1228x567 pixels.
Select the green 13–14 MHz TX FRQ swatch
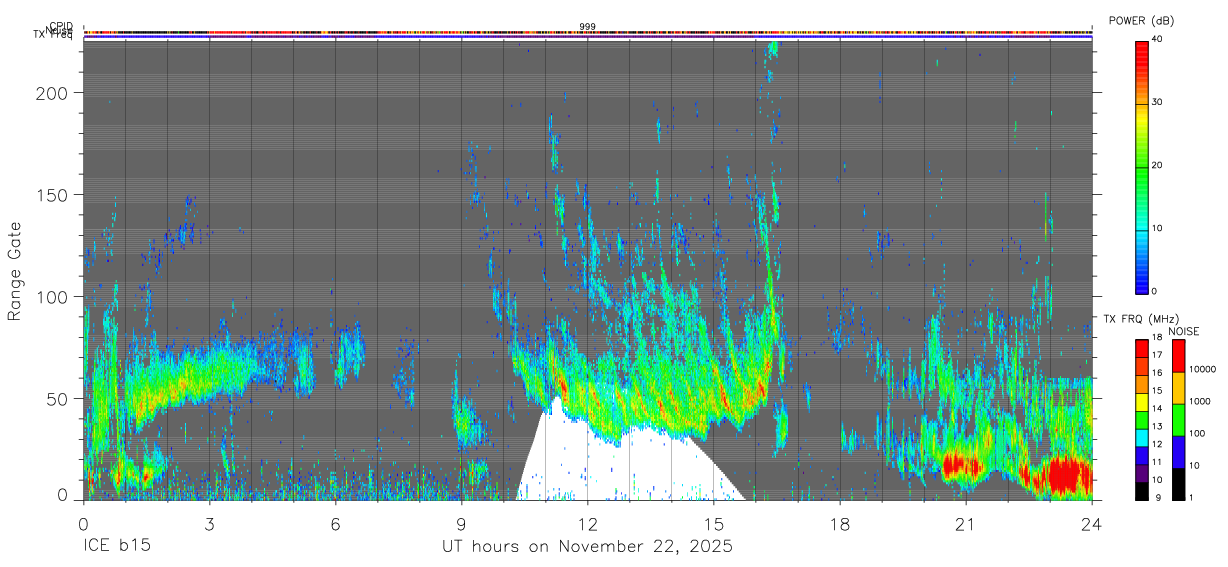tap(1141, 420)
